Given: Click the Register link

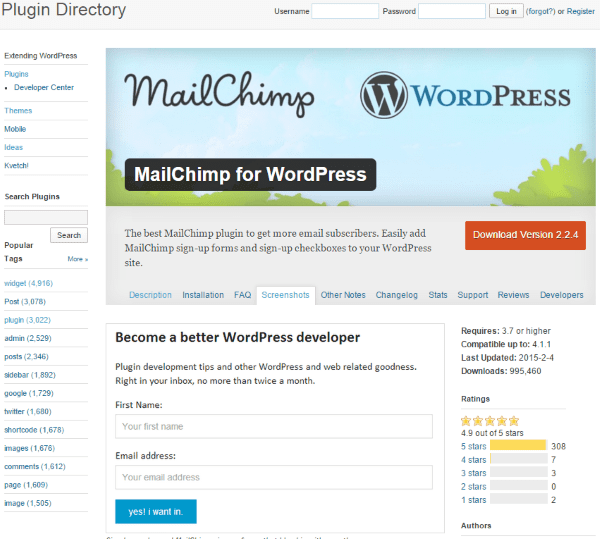Looking at the screenshot, I should coord(580,11).
